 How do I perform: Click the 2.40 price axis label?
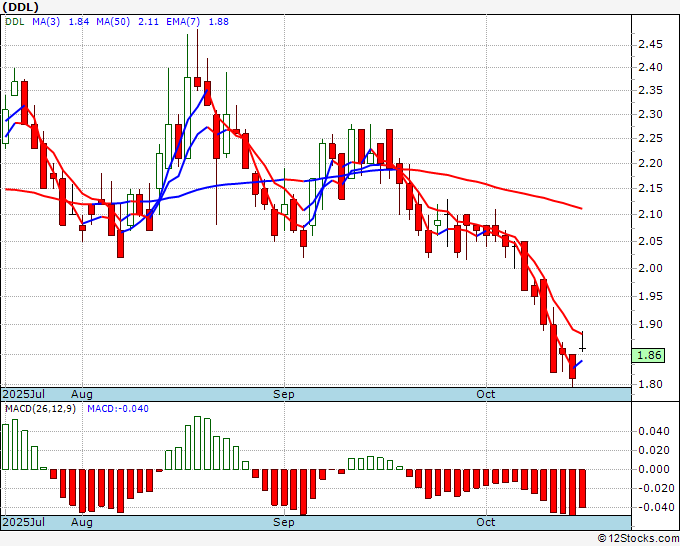650,67
